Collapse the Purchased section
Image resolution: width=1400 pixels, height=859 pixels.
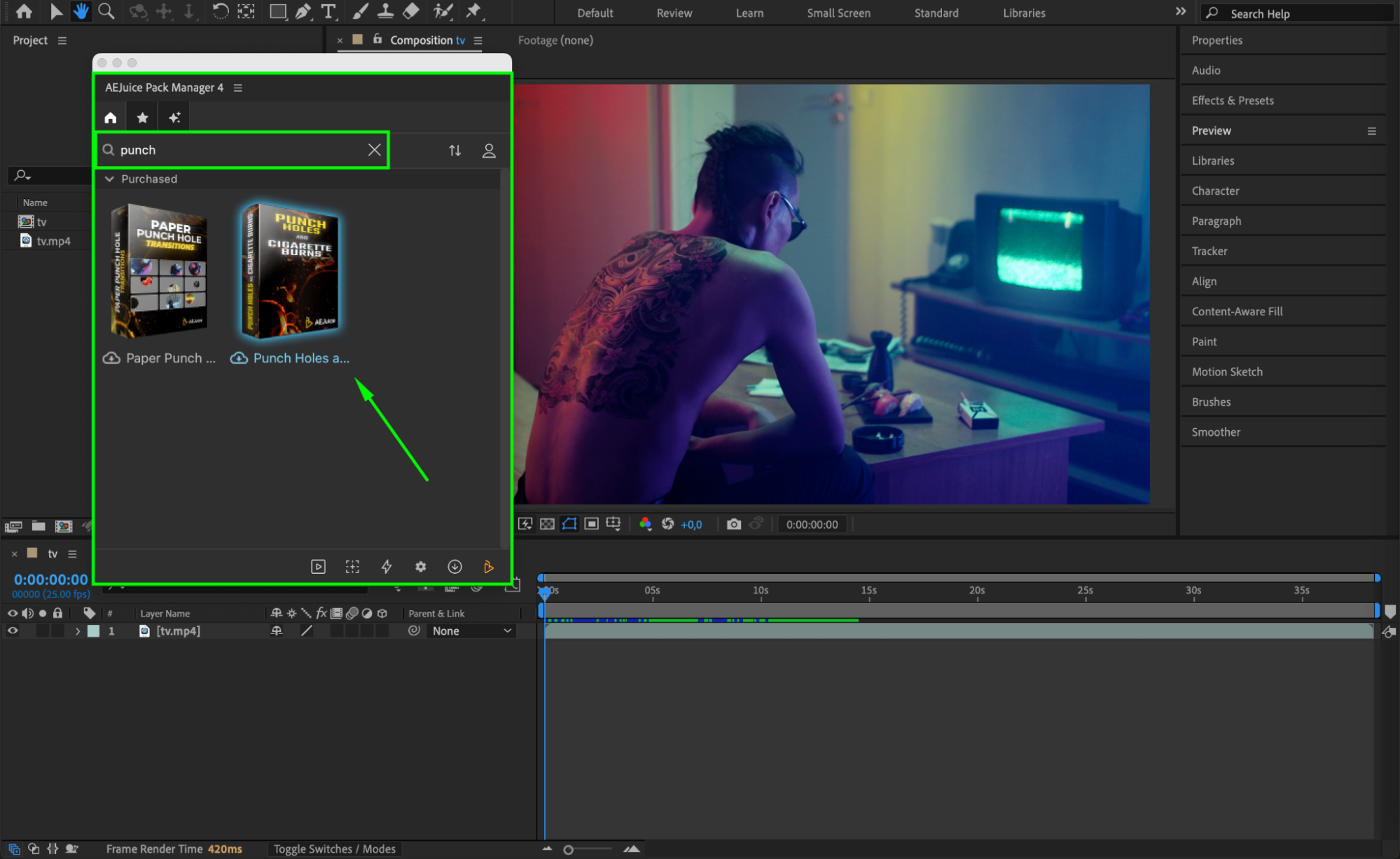[x=109, y=179]
